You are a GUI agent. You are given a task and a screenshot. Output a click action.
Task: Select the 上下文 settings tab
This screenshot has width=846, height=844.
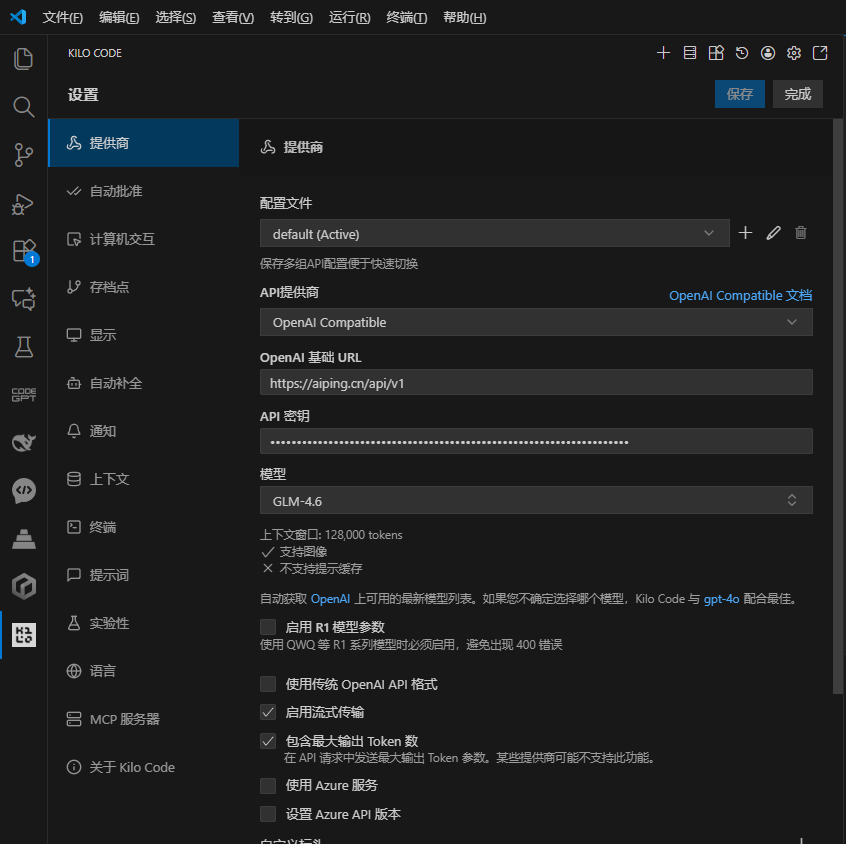(144, 479)
